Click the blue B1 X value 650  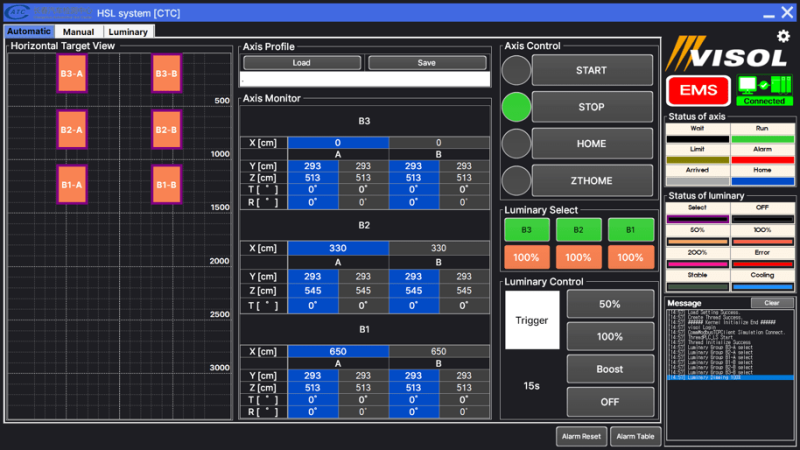[338, 352]
